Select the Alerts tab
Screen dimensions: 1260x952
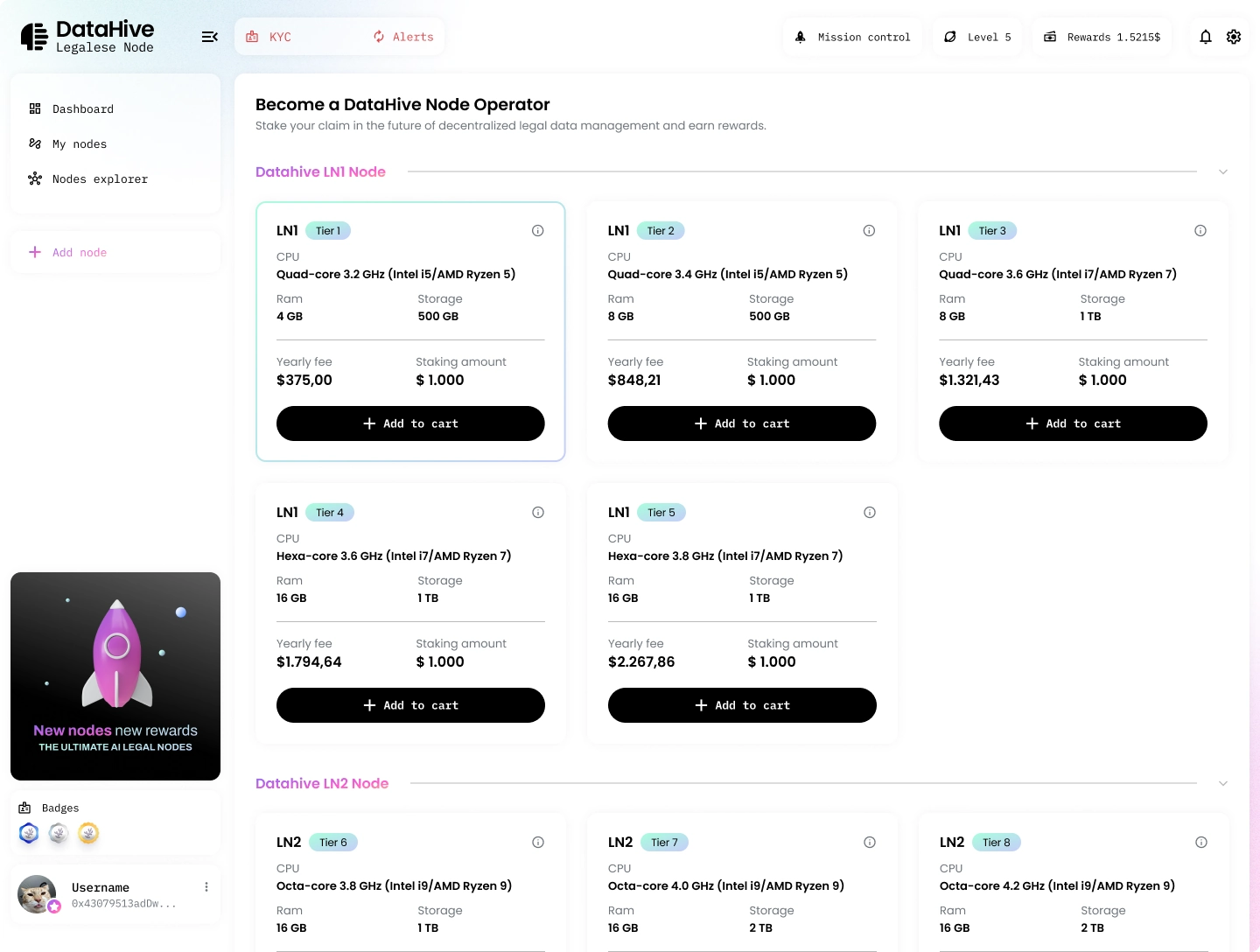point(403,37)
